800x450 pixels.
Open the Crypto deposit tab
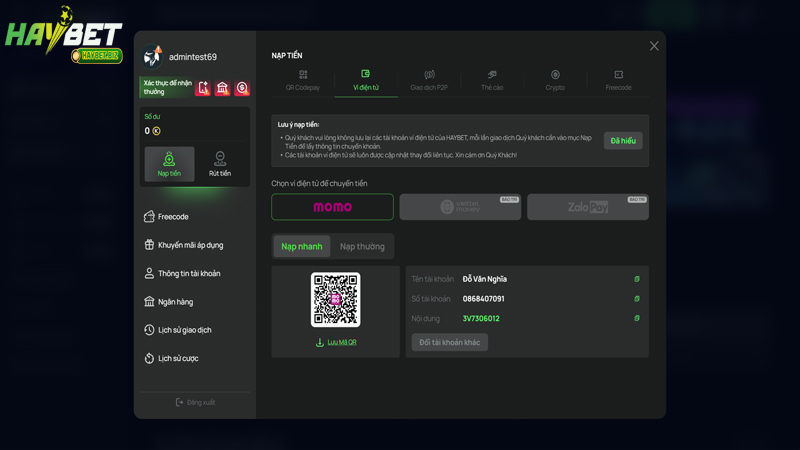pyautogui.click(x=555, y=80)
